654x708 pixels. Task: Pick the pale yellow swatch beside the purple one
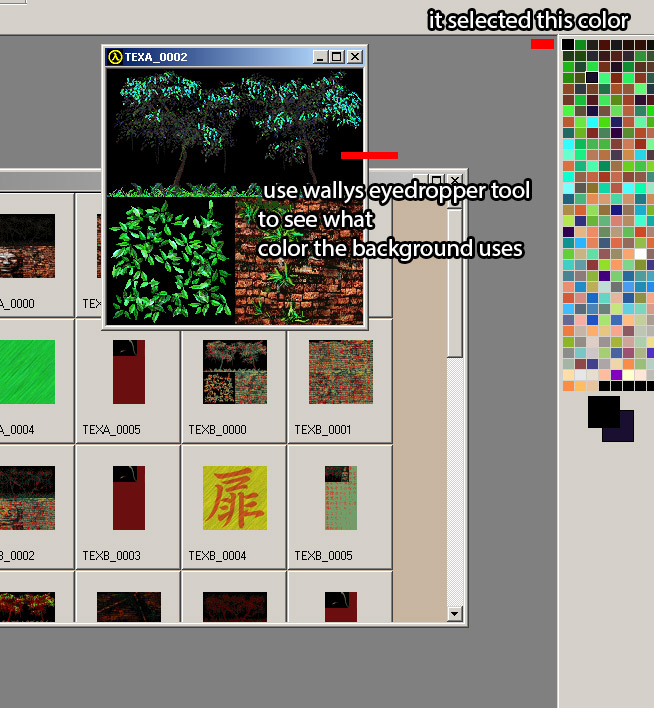[x=628, y=374]
